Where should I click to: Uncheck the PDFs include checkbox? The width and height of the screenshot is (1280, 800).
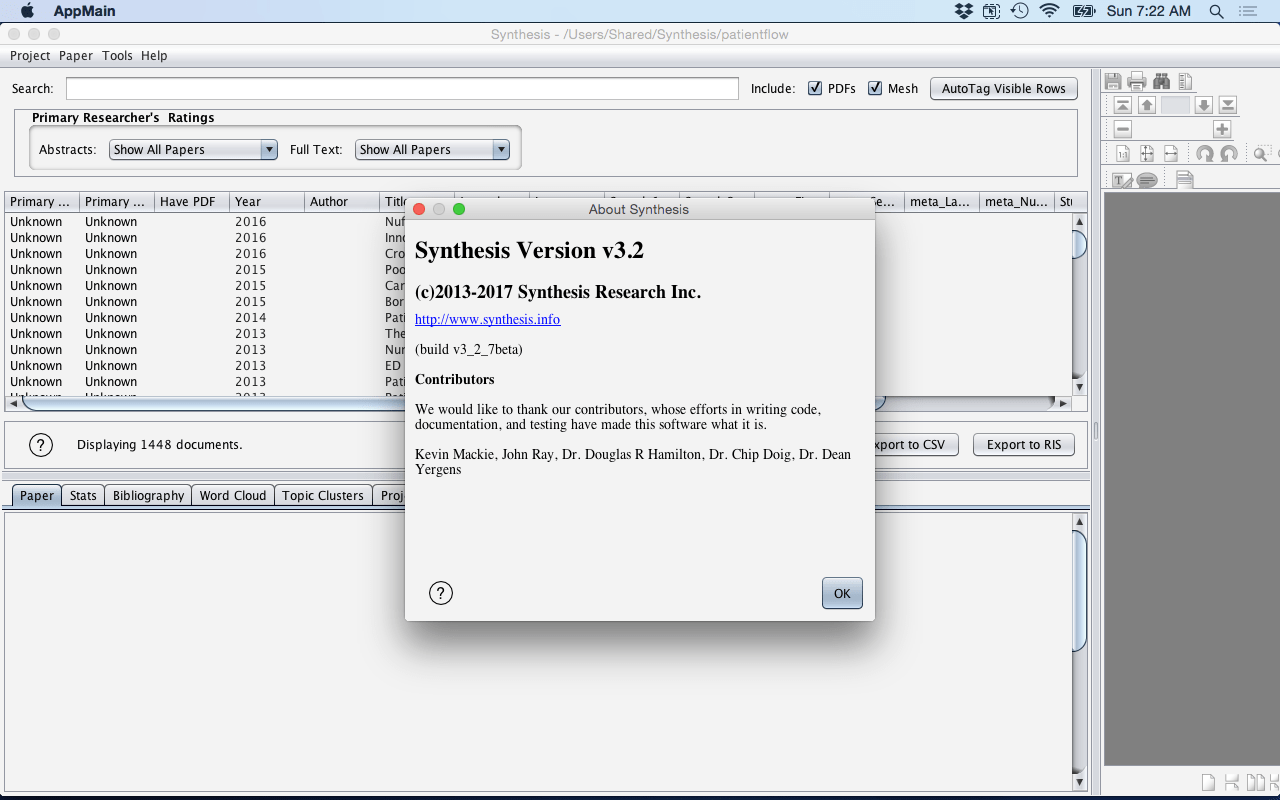click(x=815, y=88)
